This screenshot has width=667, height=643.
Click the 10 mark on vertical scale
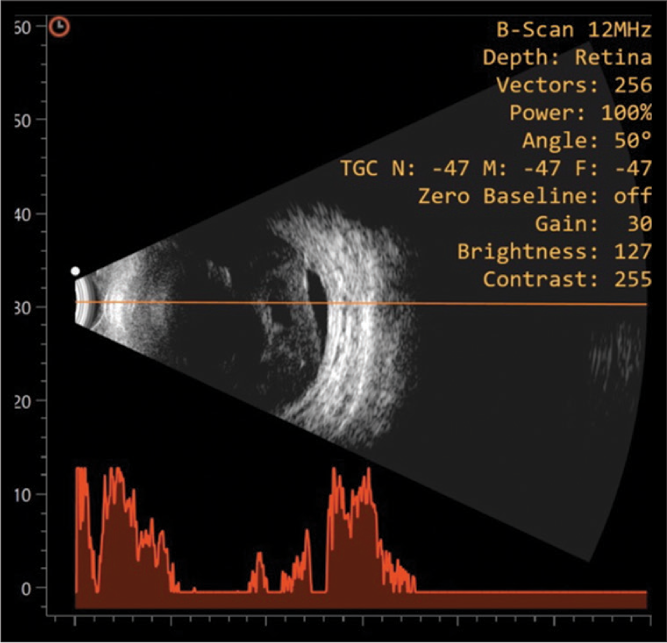coord(23,495)
